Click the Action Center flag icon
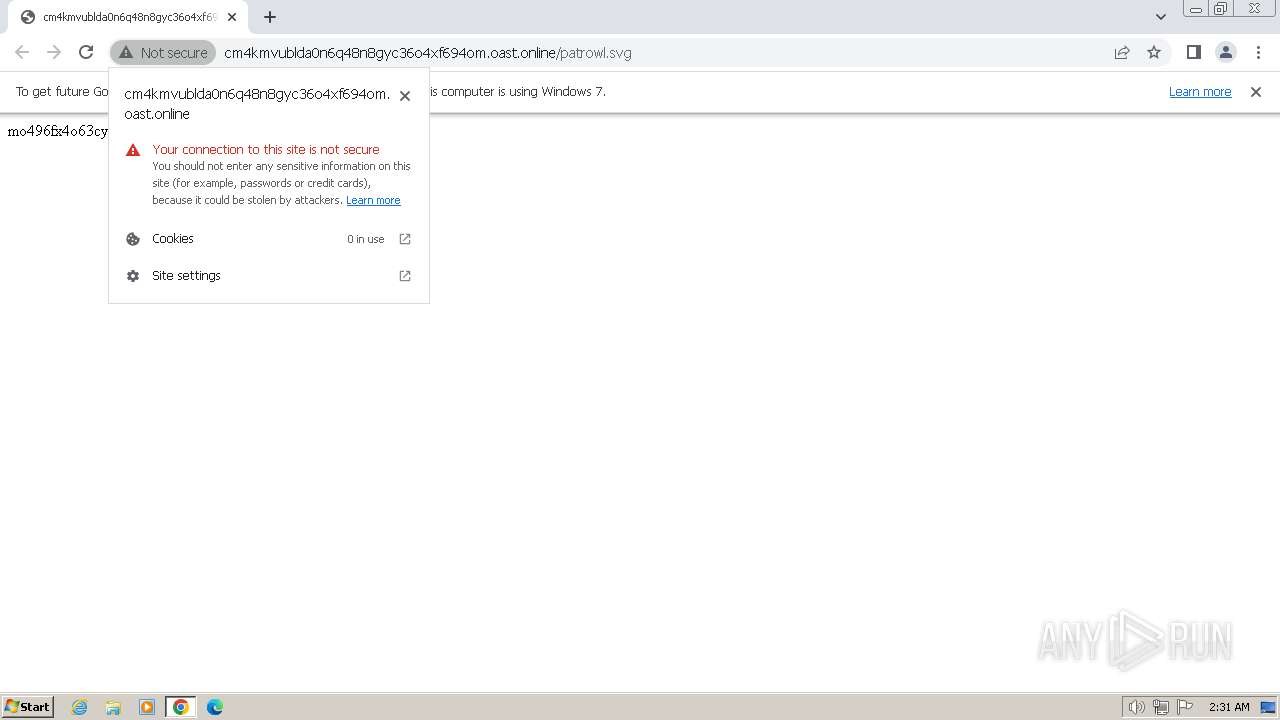This screenshot has height=720, width=1280. 1185,707
